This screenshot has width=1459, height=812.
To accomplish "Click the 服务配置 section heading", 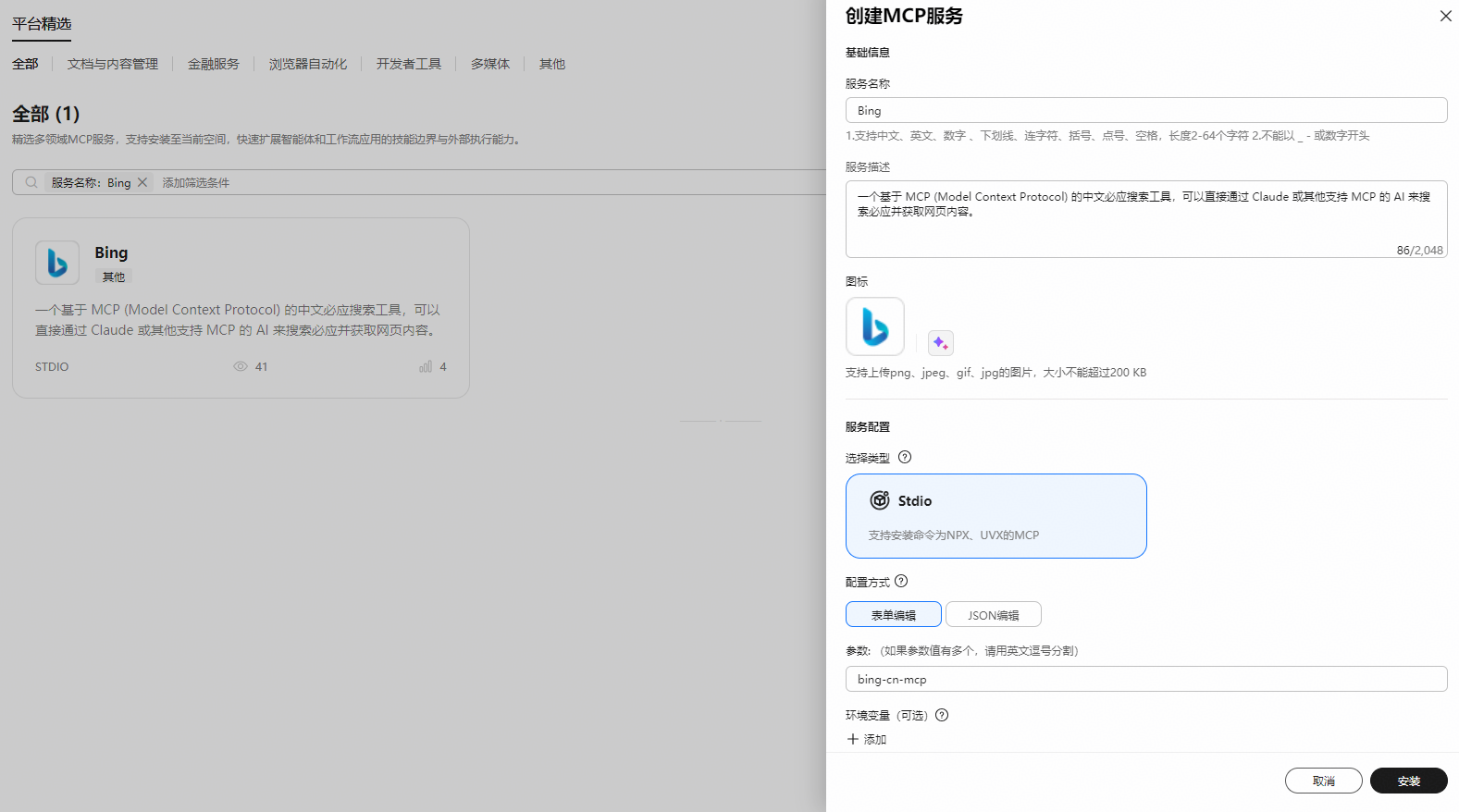I will click(868, 427).
